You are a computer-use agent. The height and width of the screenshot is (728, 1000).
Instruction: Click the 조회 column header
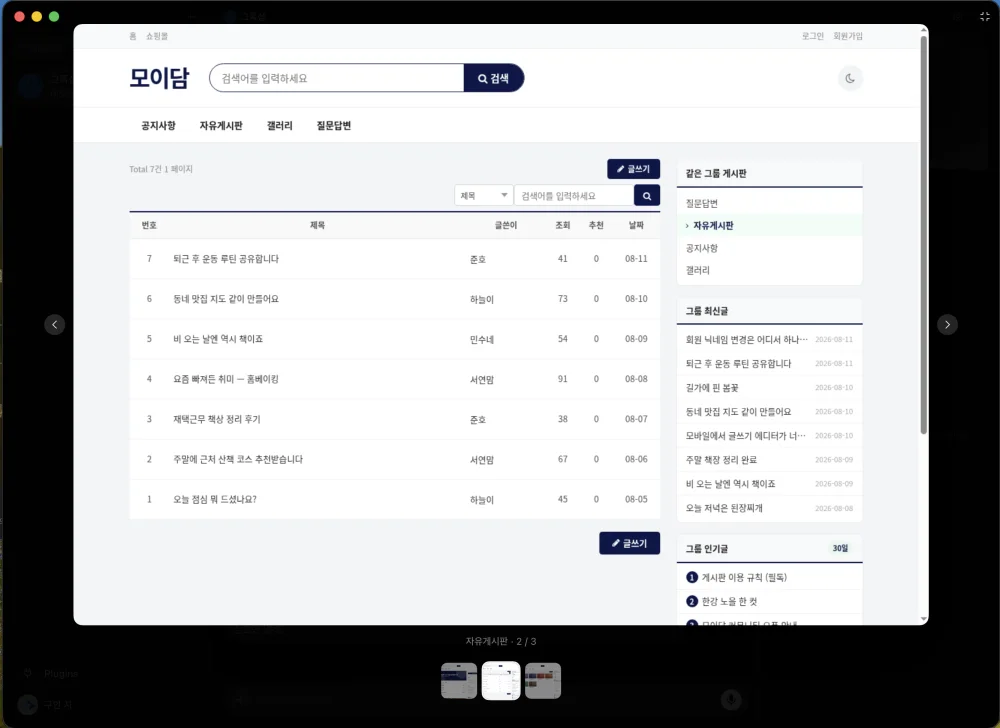click(562, 225)
